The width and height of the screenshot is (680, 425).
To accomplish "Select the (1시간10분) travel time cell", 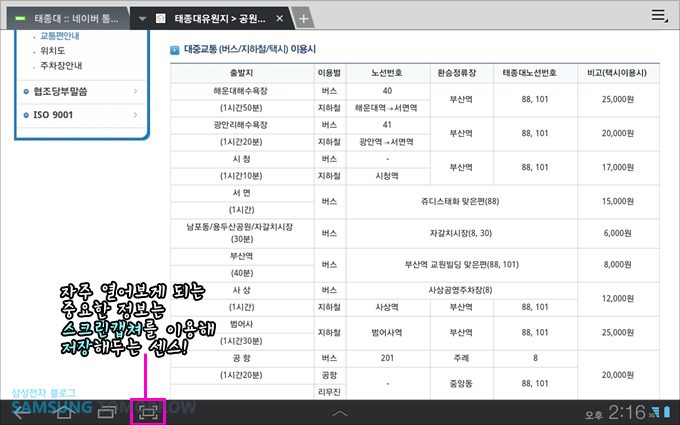I will pos(242,176).
